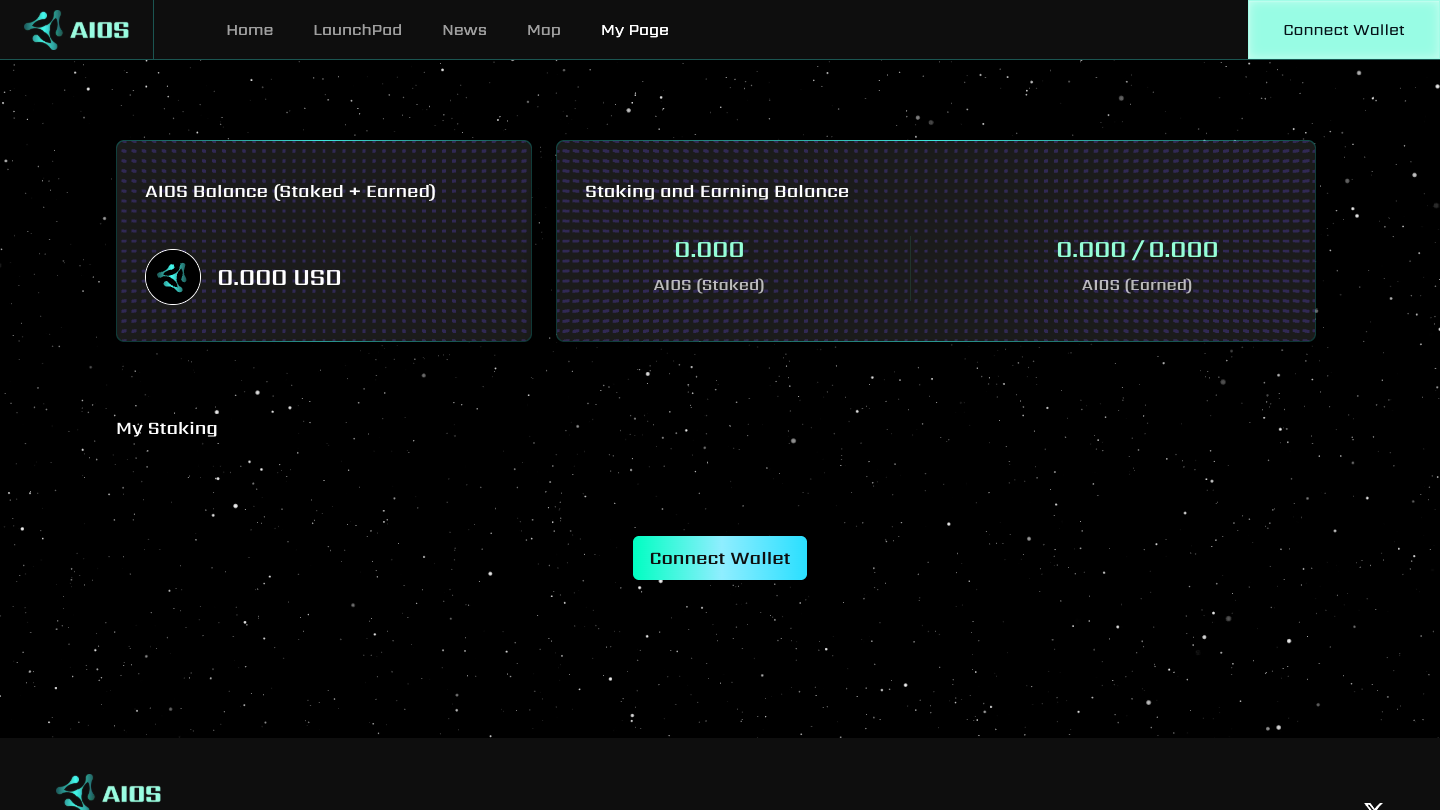Click the gradient Connect Wallet button under My Staking
Image resolution: width=1440 pixels, height=810 pixels.
[720, 558]
